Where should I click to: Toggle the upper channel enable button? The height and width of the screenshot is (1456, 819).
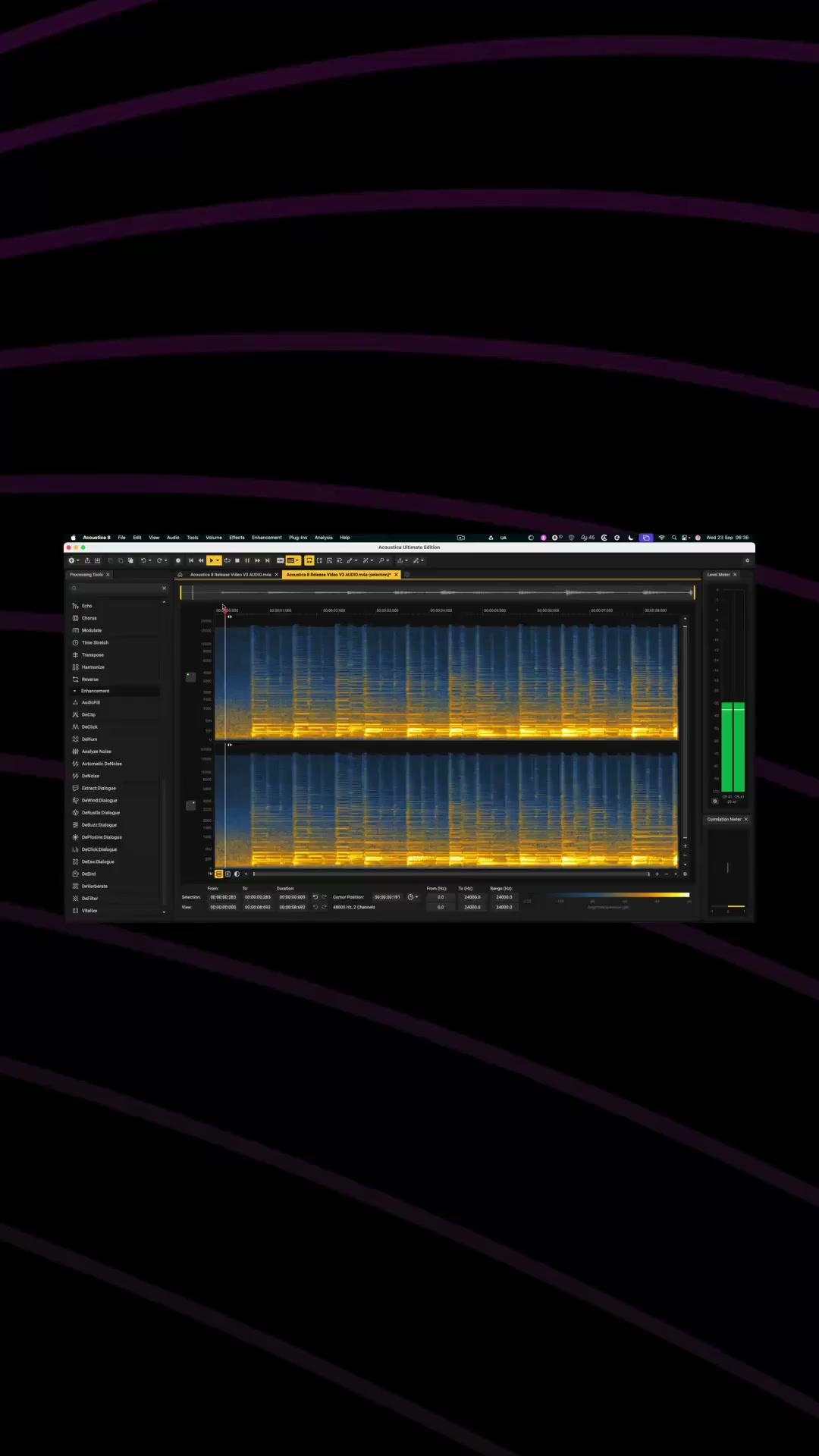[191, 676]
